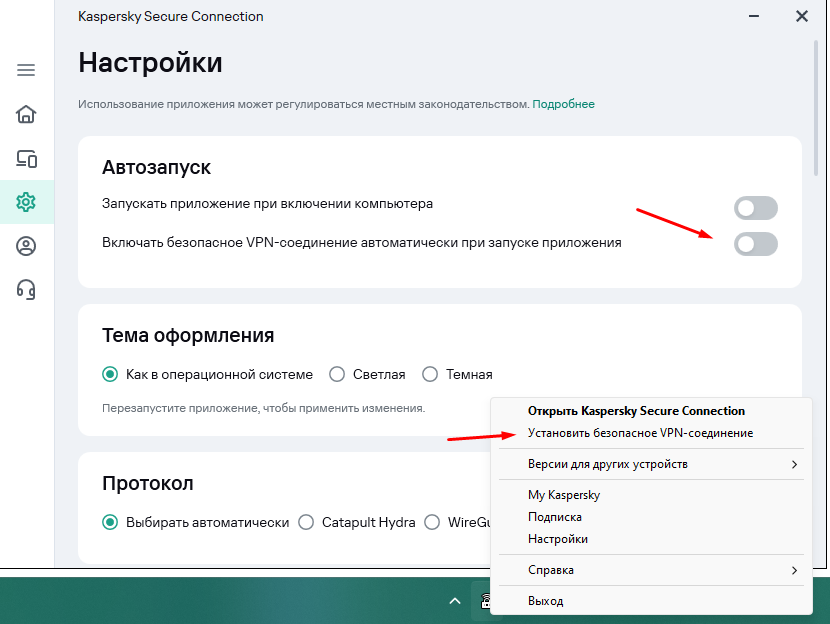Click the settings page vertical scrollbar
Image resolution: width=830 pixels, height=624 pixels.
(x=816, y=108)
